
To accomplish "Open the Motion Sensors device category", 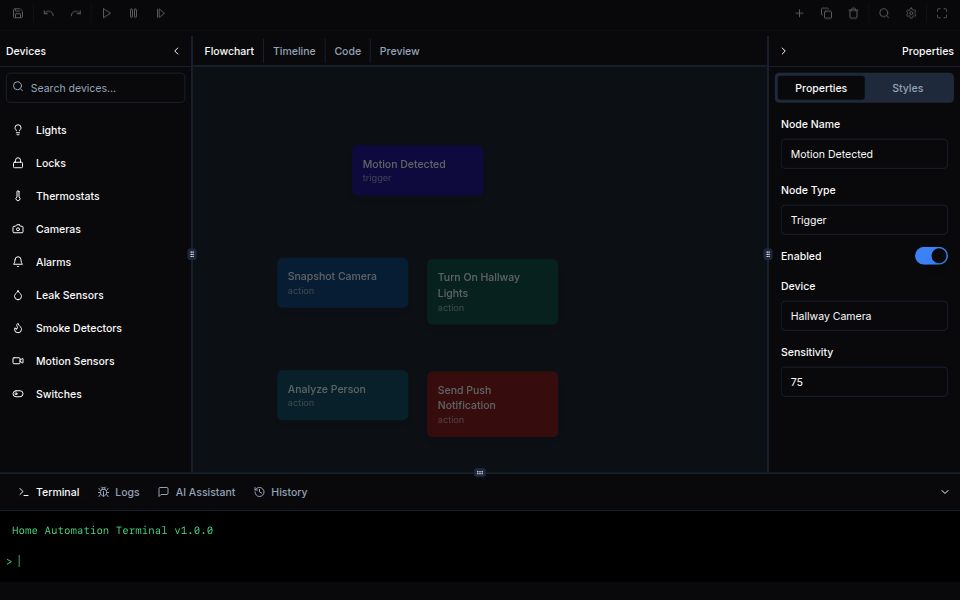I will point(74,361).
